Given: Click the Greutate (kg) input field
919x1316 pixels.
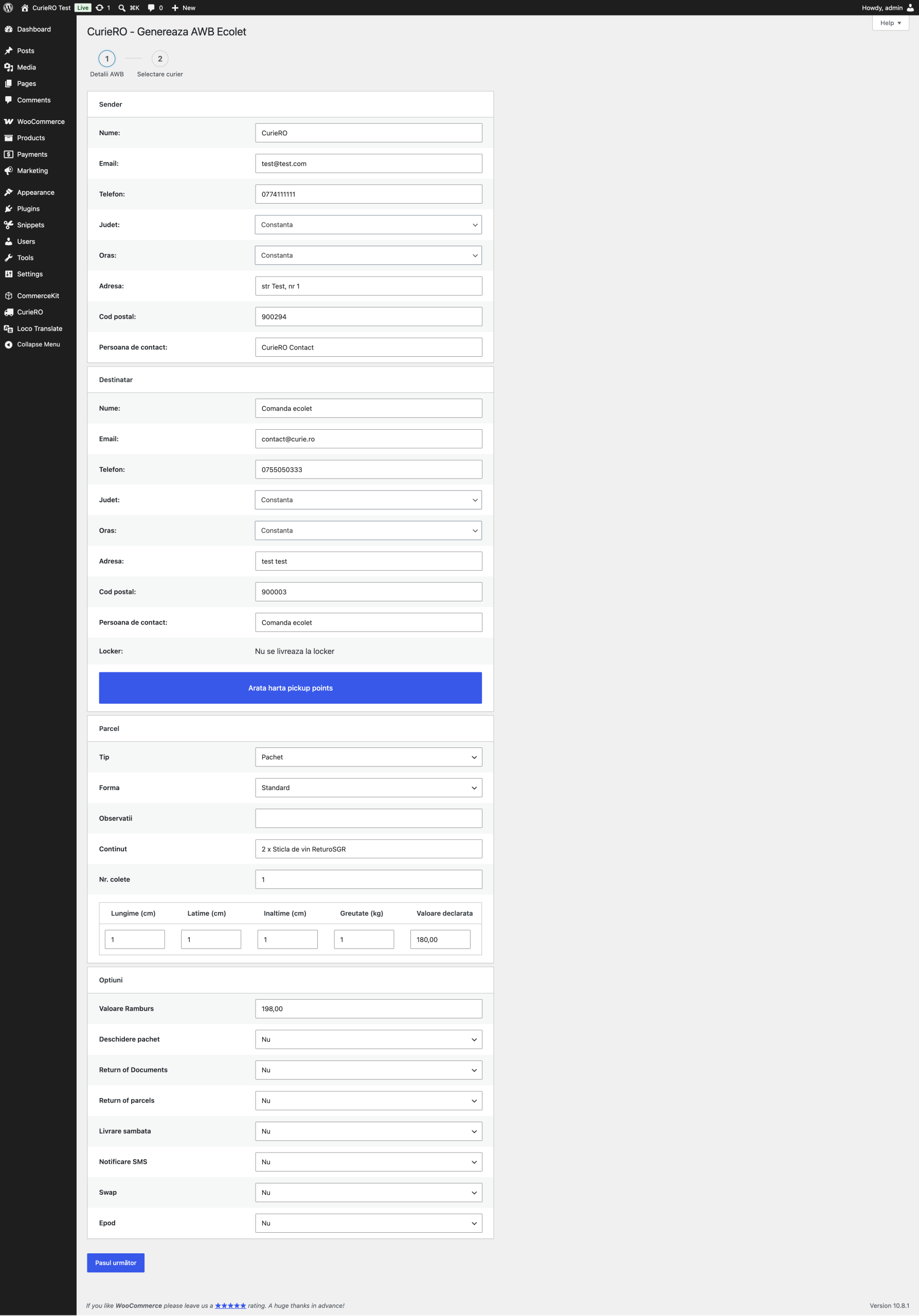Looking at the screenshot, I should [364, 939].
